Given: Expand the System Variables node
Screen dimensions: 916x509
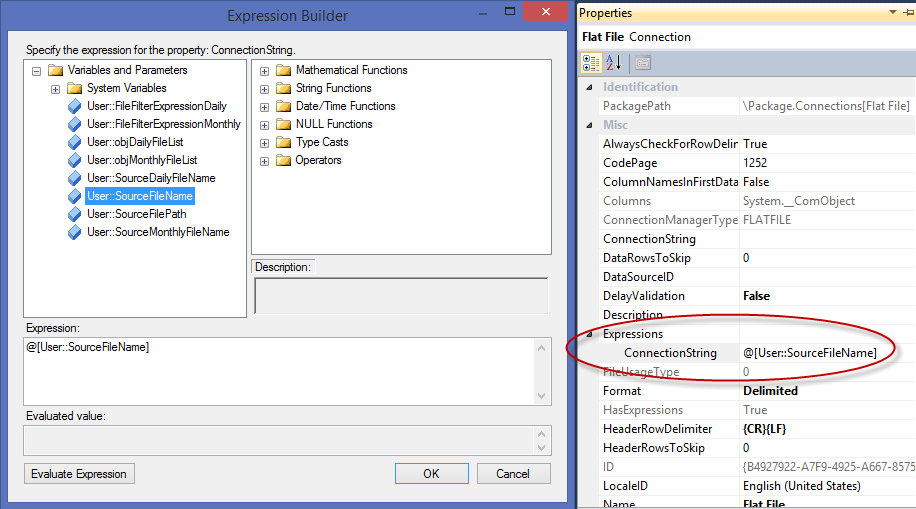Looking at the screenshot, I should coord(56,88).
